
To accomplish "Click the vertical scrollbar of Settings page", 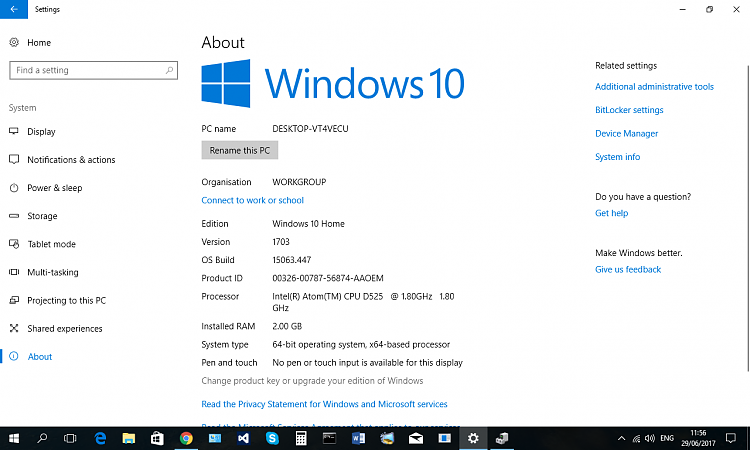I will click(748, 218).
